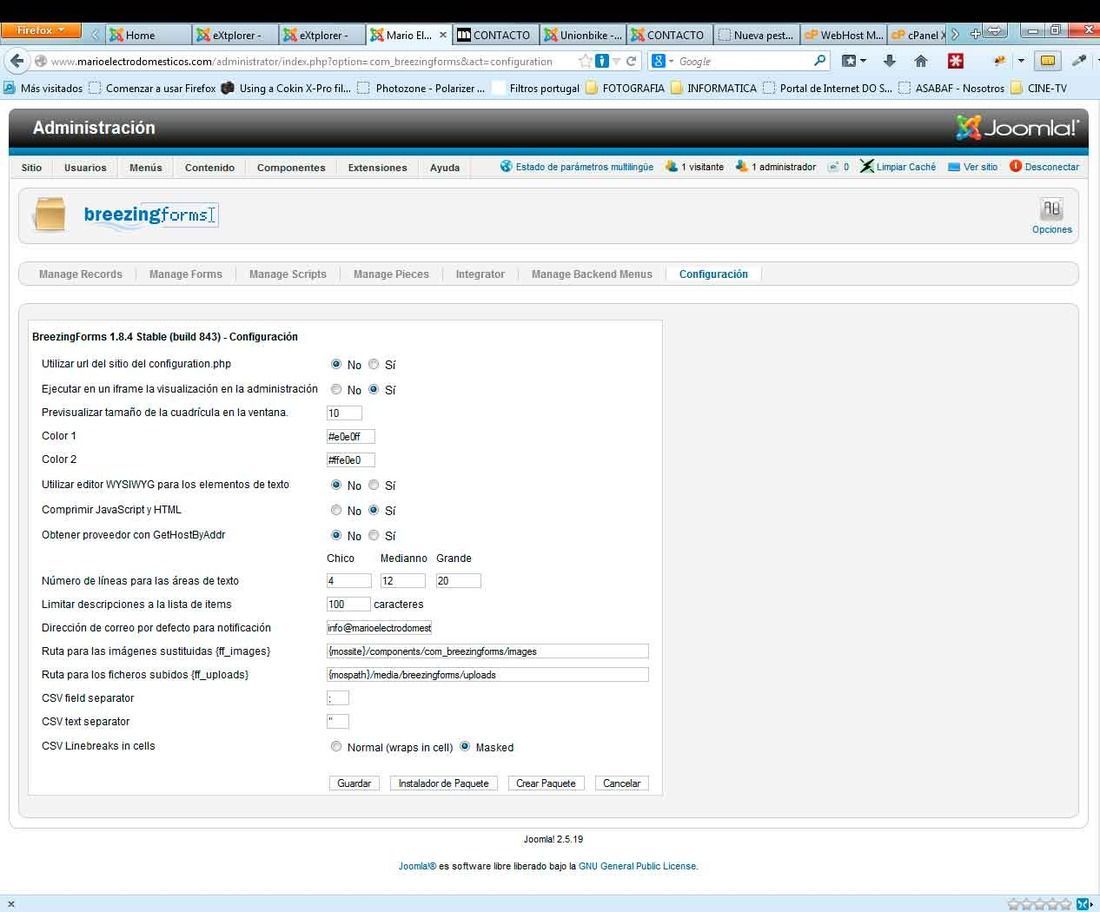
Task: Open the Usuarios admin menu
Action: coord(86,168)
